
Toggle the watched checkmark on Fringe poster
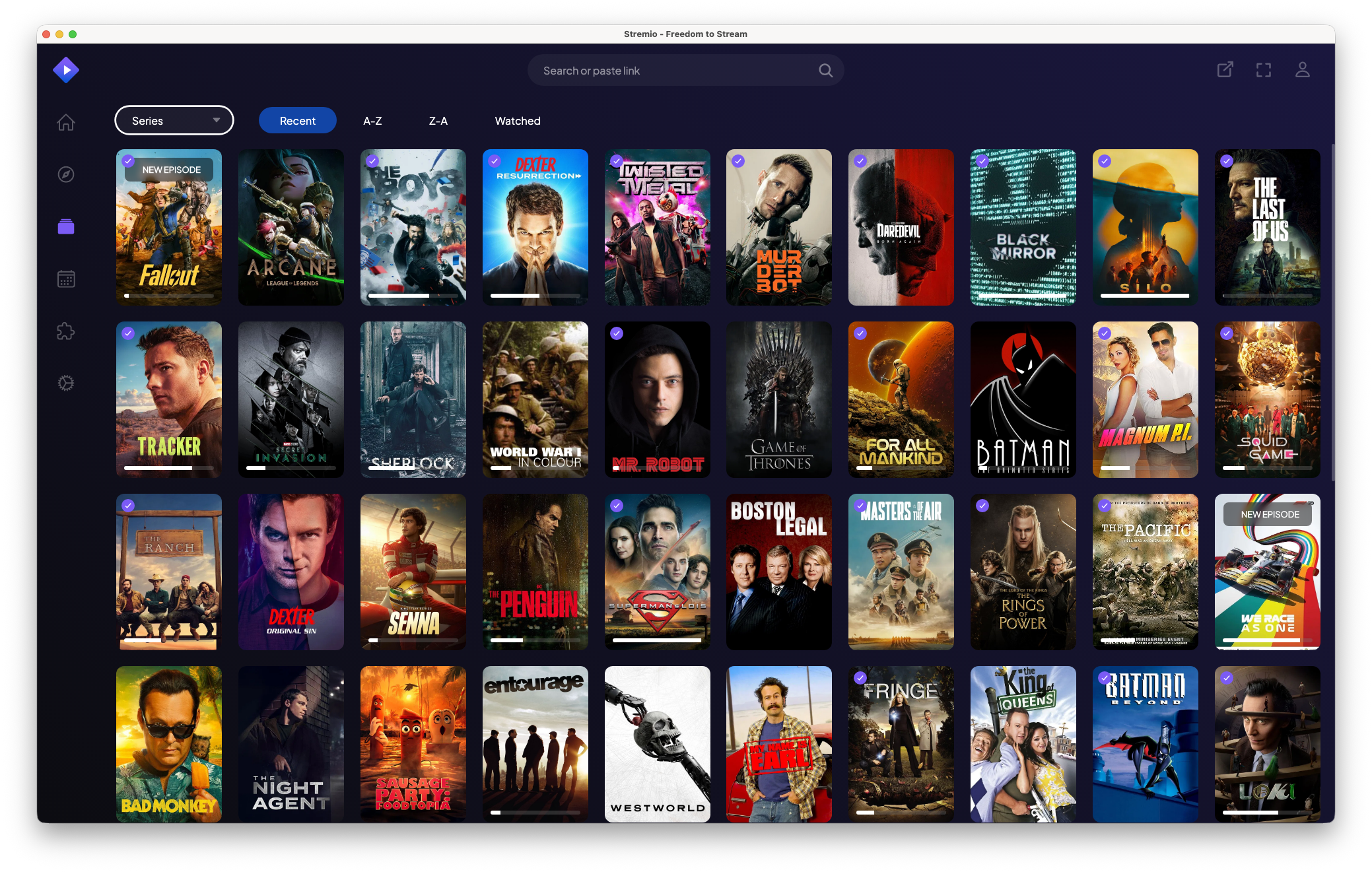point(860,677)
